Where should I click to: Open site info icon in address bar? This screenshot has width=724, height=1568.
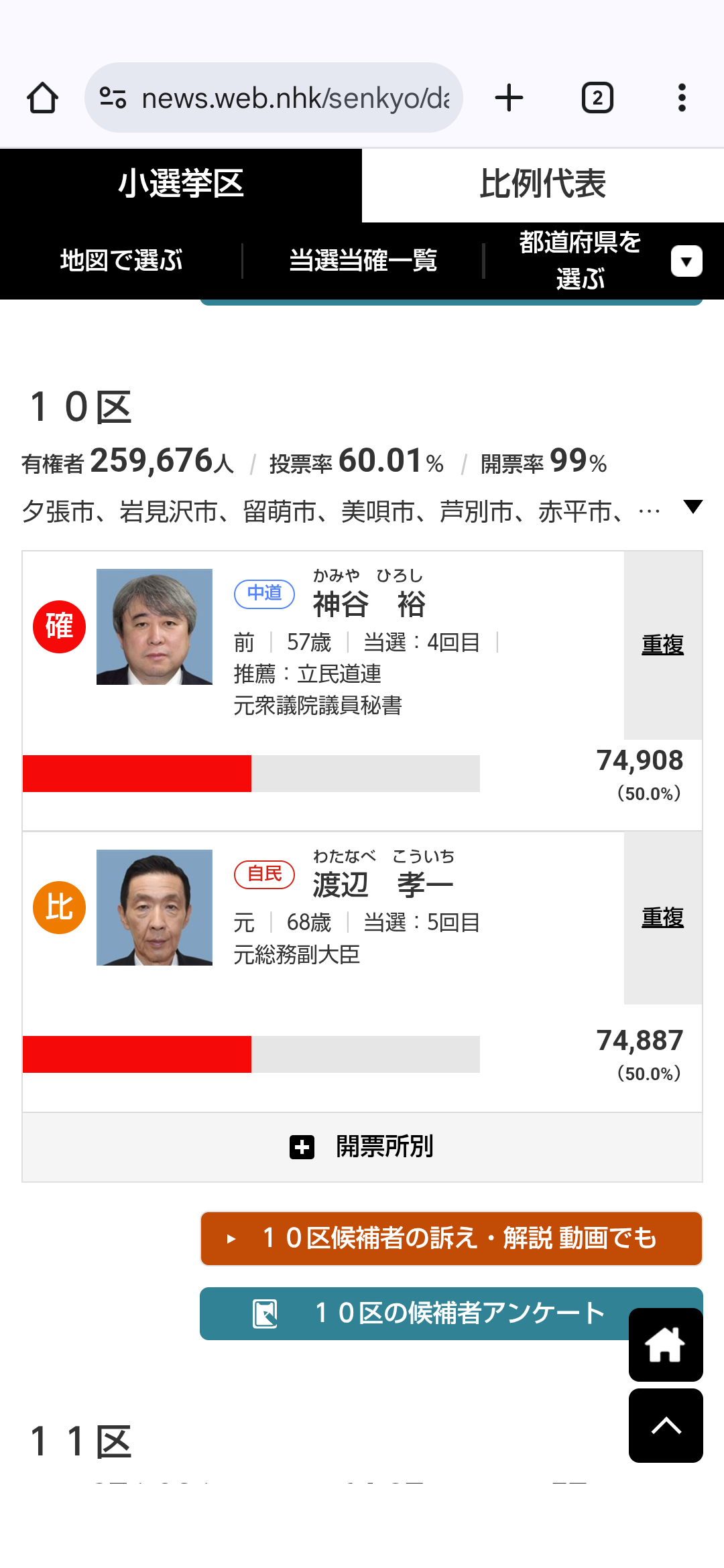pos(113,98)
